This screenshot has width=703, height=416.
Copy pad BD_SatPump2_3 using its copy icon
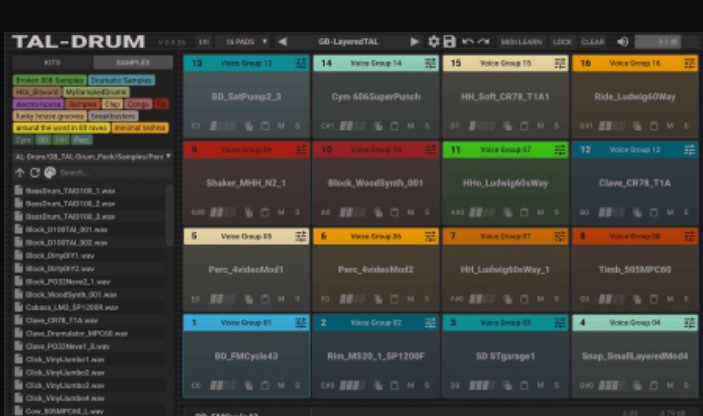point(249,126)
